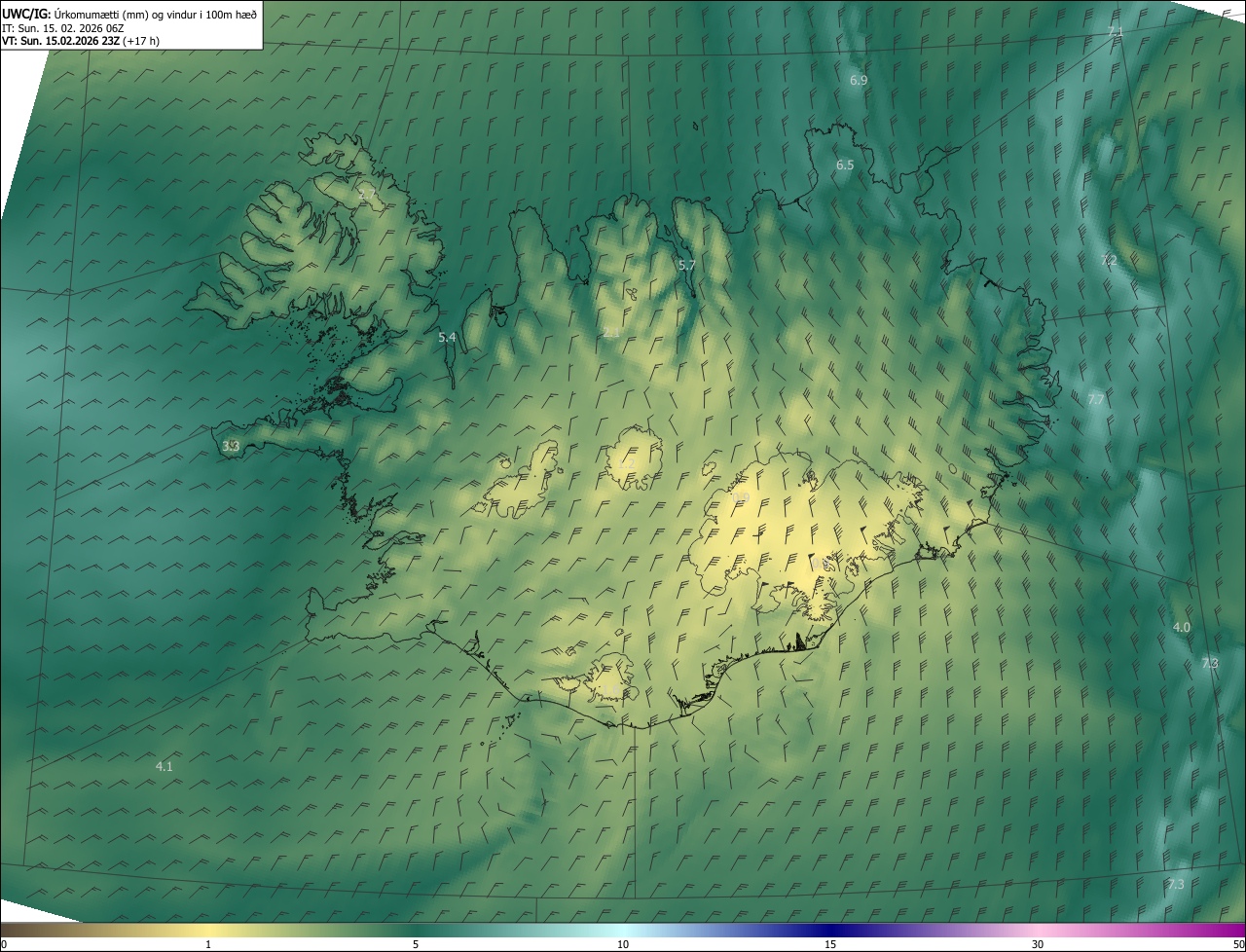The image size is (1246, 952).
Task: Click the 2.1 value label on the map
Action: (611, 333)
